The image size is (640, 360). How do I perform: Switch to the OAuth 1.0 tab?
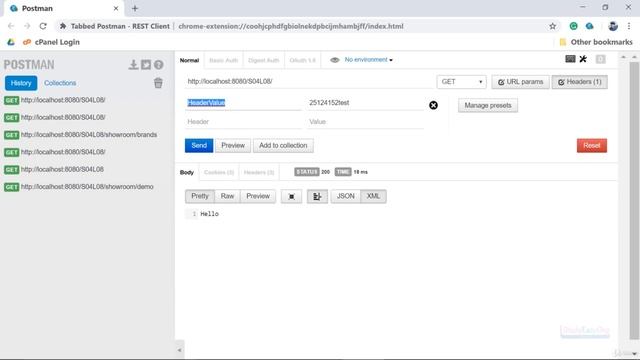[x=302, y=60]
